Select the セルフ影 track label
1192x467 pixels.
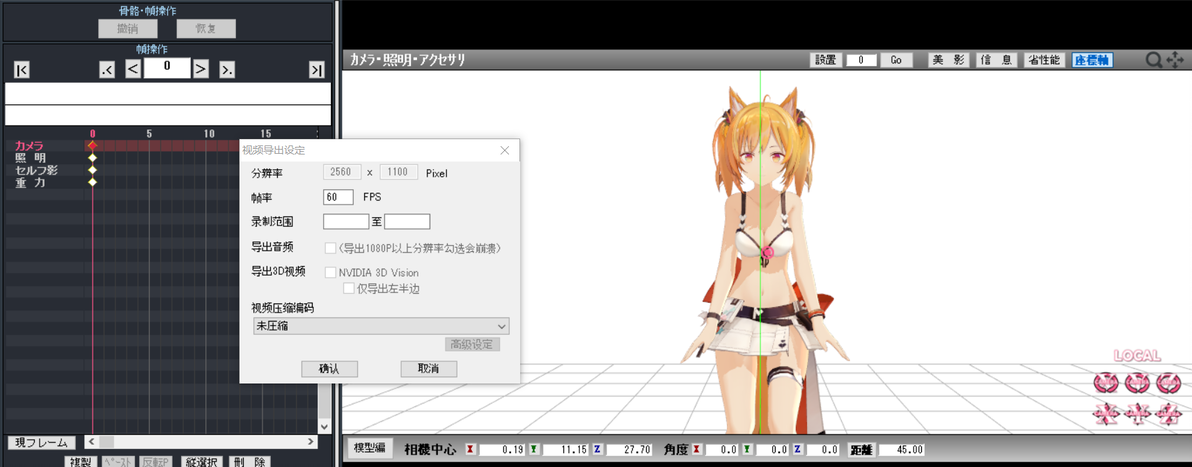click(36, 170)
